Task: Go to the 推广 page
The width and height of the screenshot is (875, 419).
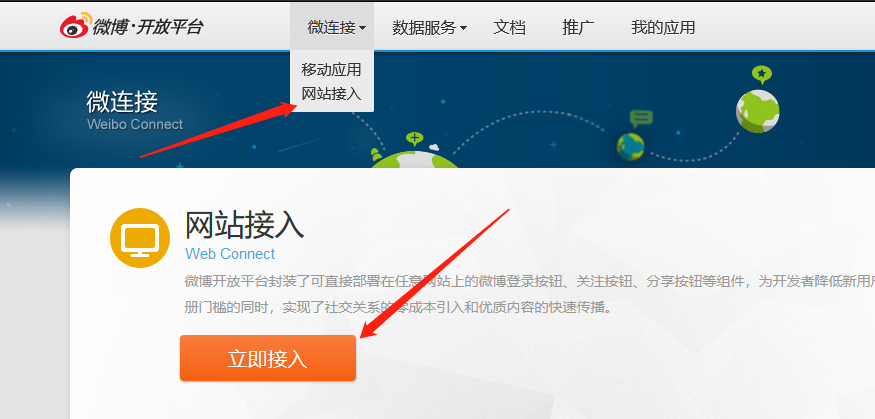Action: coord(578,27)
